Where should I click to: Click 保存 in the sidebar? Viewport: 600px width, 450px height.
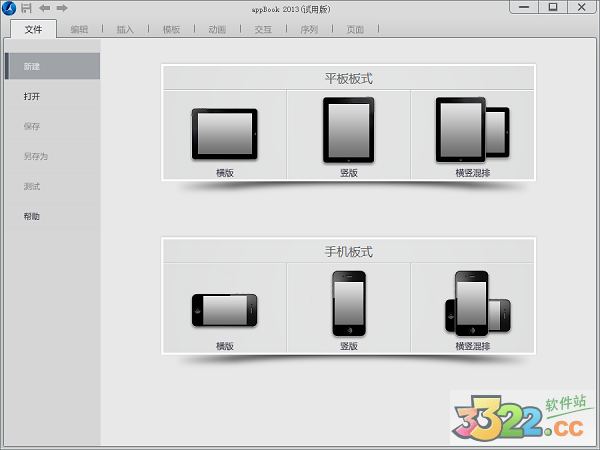tap(53, 126)
